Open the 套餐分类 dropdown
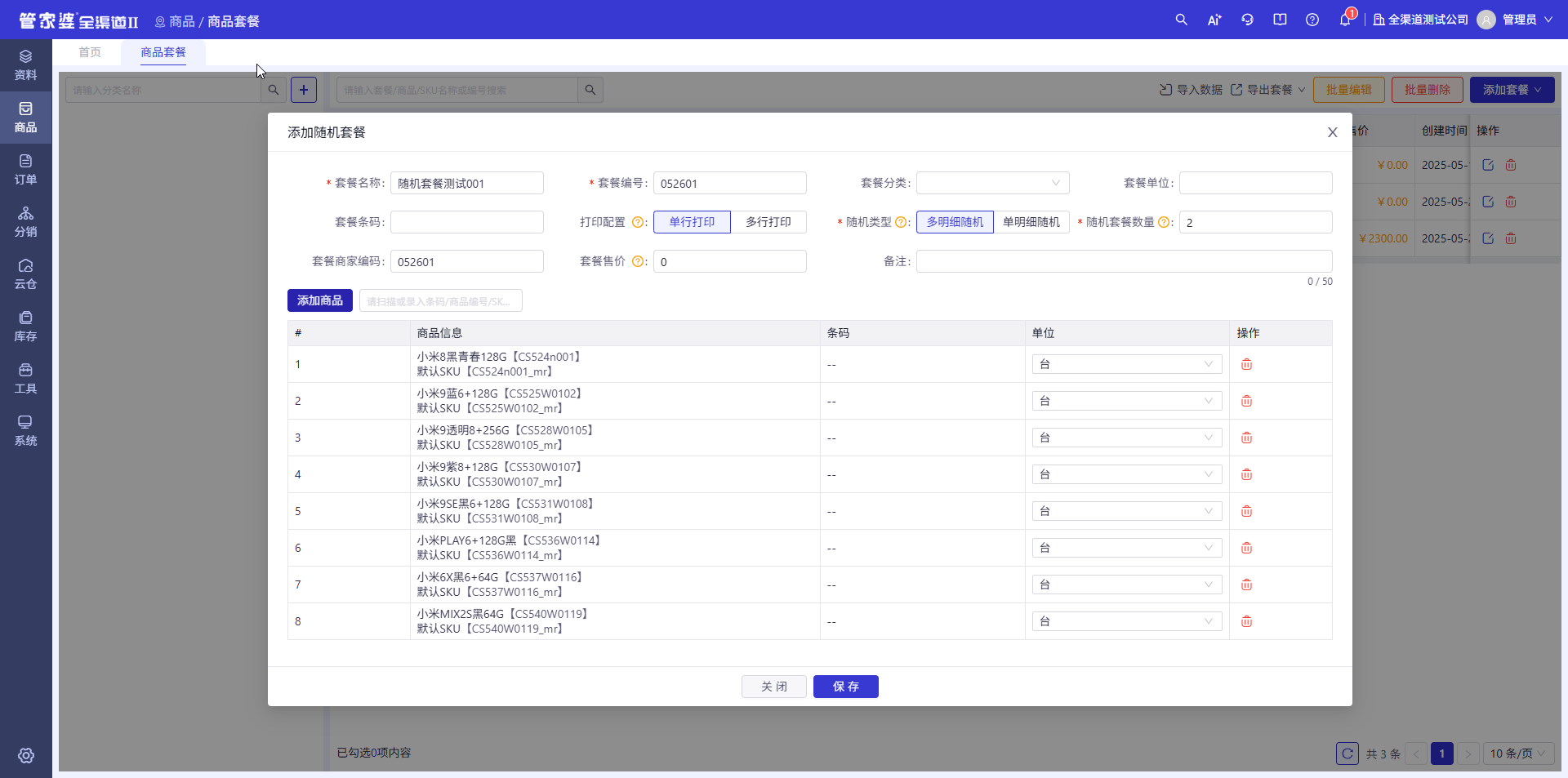1568x778 pixels. pos(993,183)
